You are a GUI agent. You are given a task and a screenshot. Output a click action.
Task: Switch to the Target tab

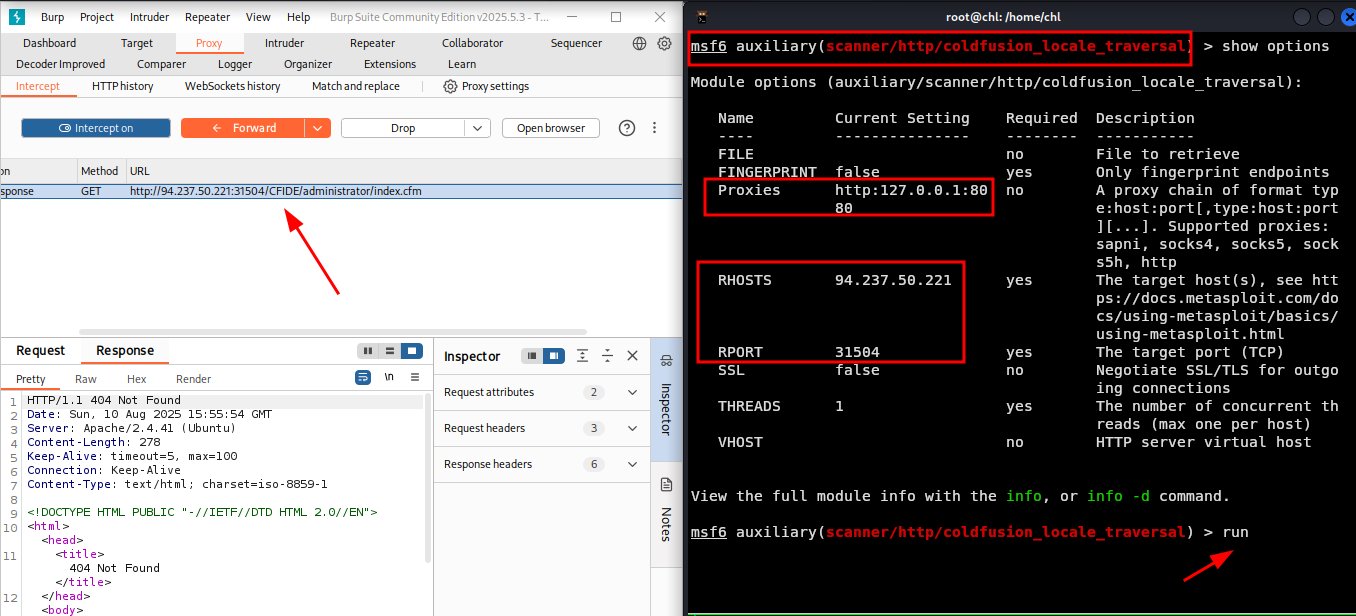tap(137, 43)
